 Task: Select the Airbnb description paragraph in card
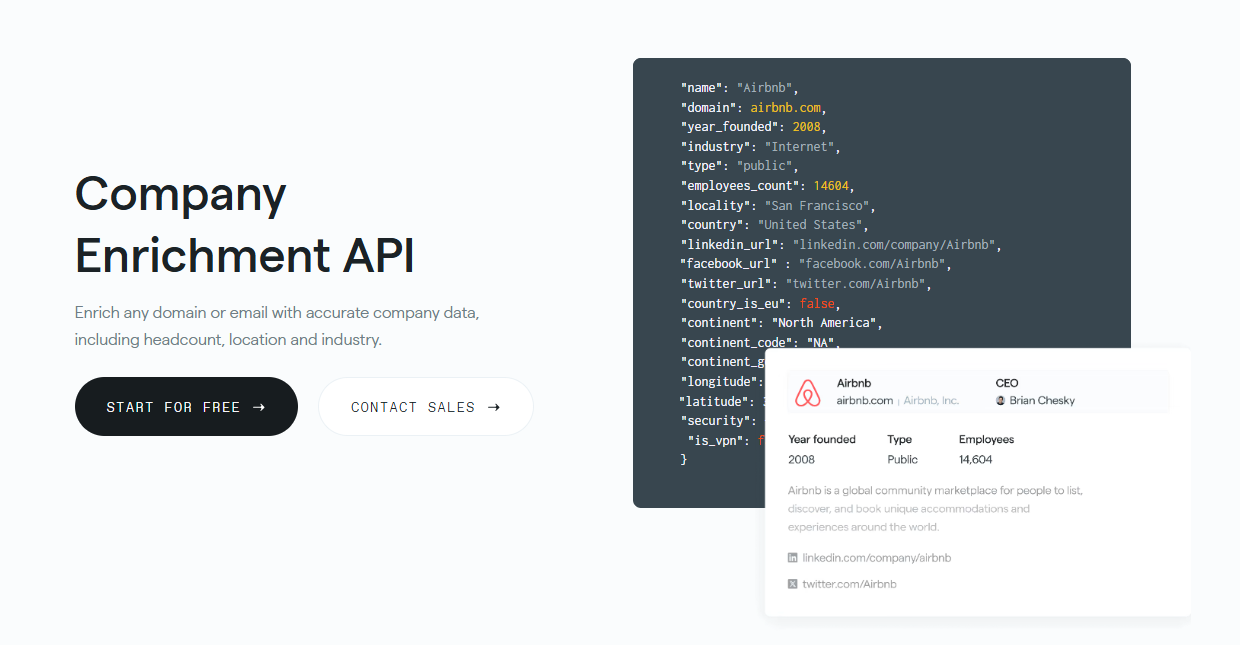click(x=935, y=509)
